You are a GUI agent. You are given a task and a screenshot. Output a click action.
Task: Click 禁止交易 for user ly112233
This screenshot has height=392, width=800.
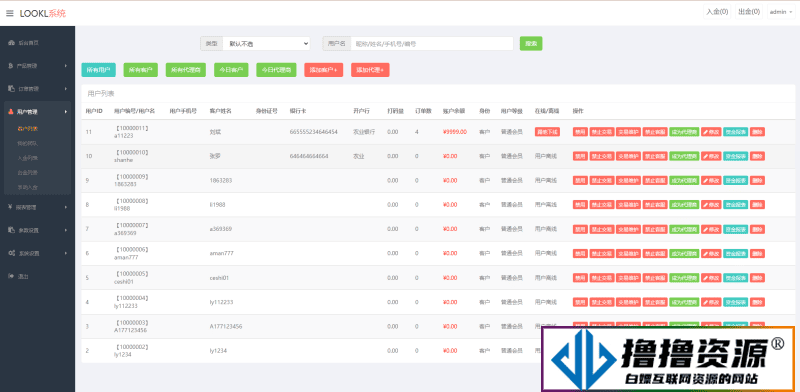click(x=602, y=302)
